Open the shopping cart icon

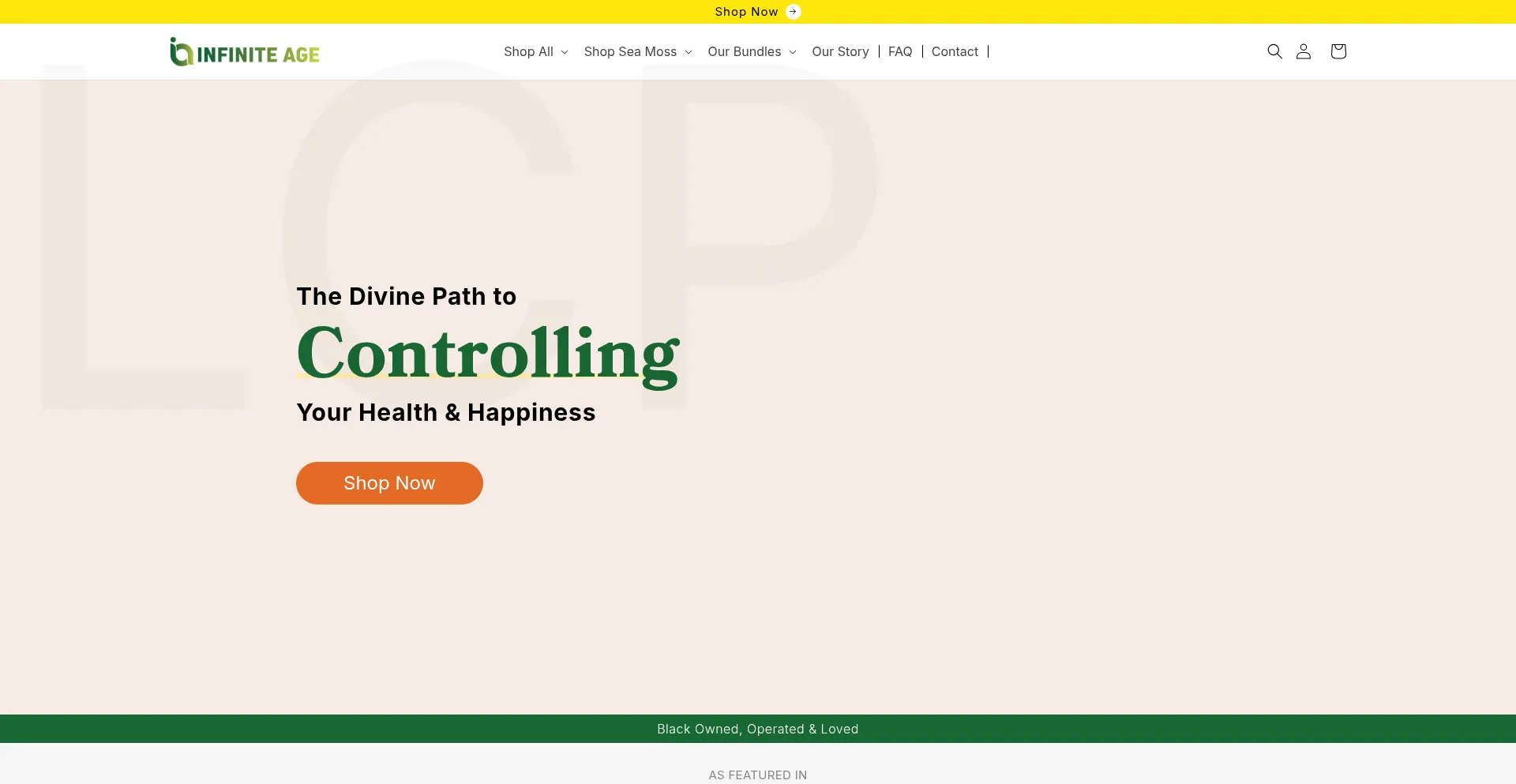click(x=1338, y=51)
